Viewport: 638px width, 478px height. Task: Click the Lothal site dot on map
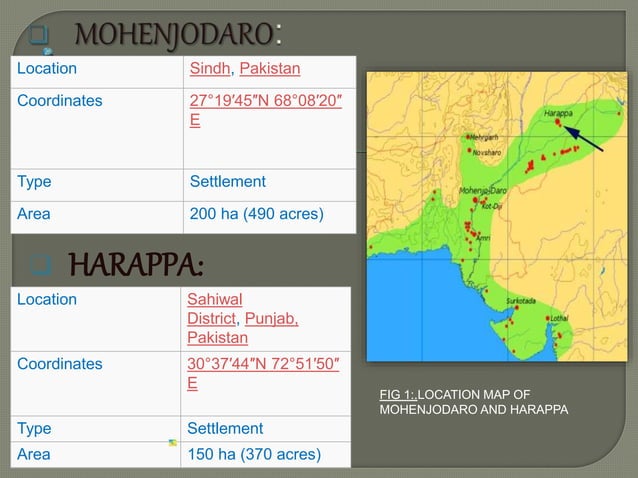[x=548, y=318]
